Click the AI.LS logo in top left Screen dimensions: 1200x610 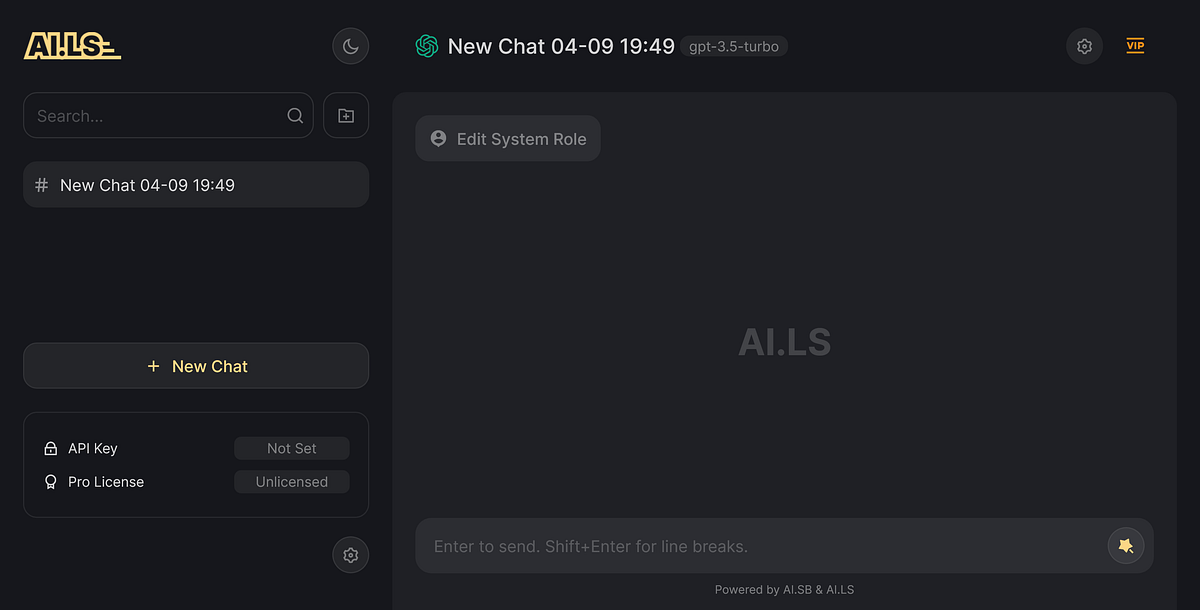71,45
